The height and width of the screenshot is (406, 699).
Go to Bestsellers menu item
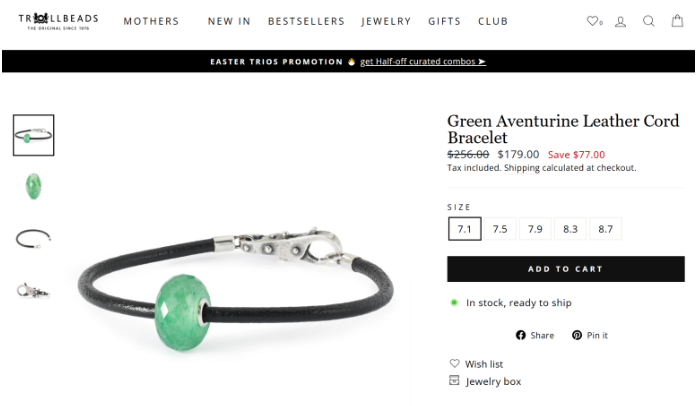point(306,21)
